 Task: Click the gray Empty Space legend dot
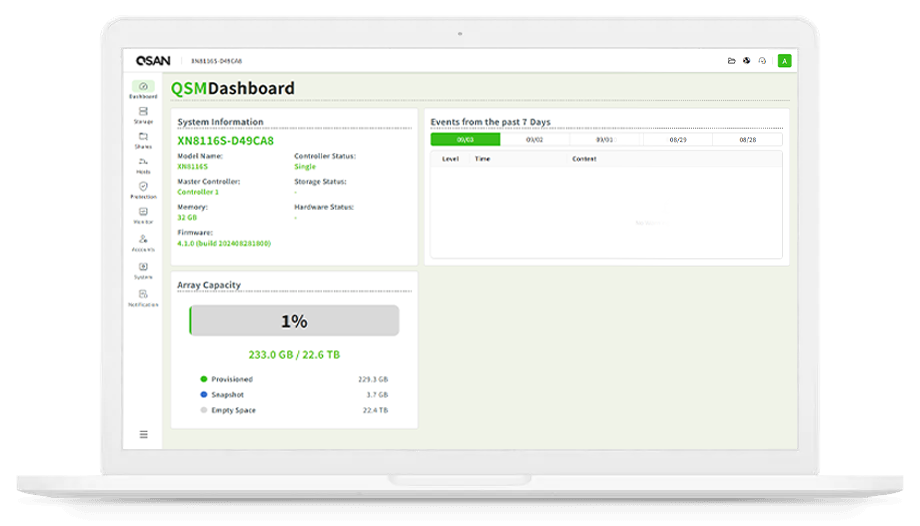pos(204,410)
